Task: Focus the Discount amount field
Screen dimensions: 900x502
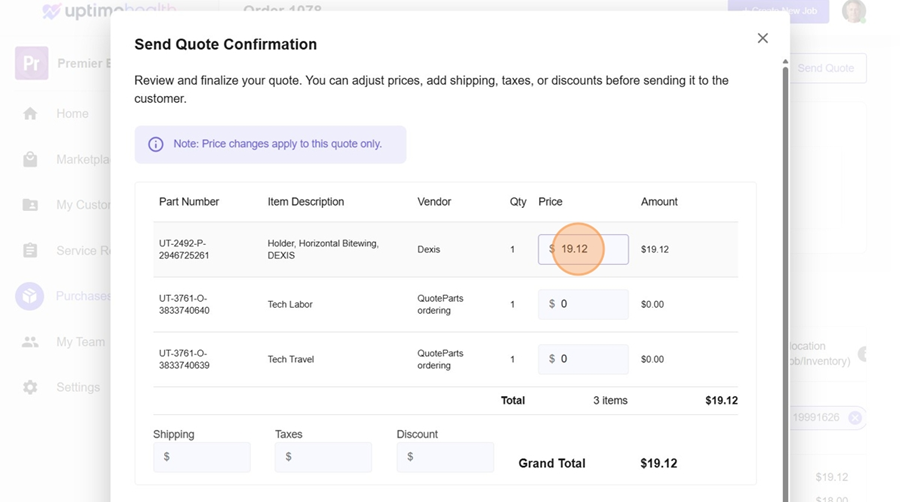Action: pyautogui.click(x=451, y=457)
